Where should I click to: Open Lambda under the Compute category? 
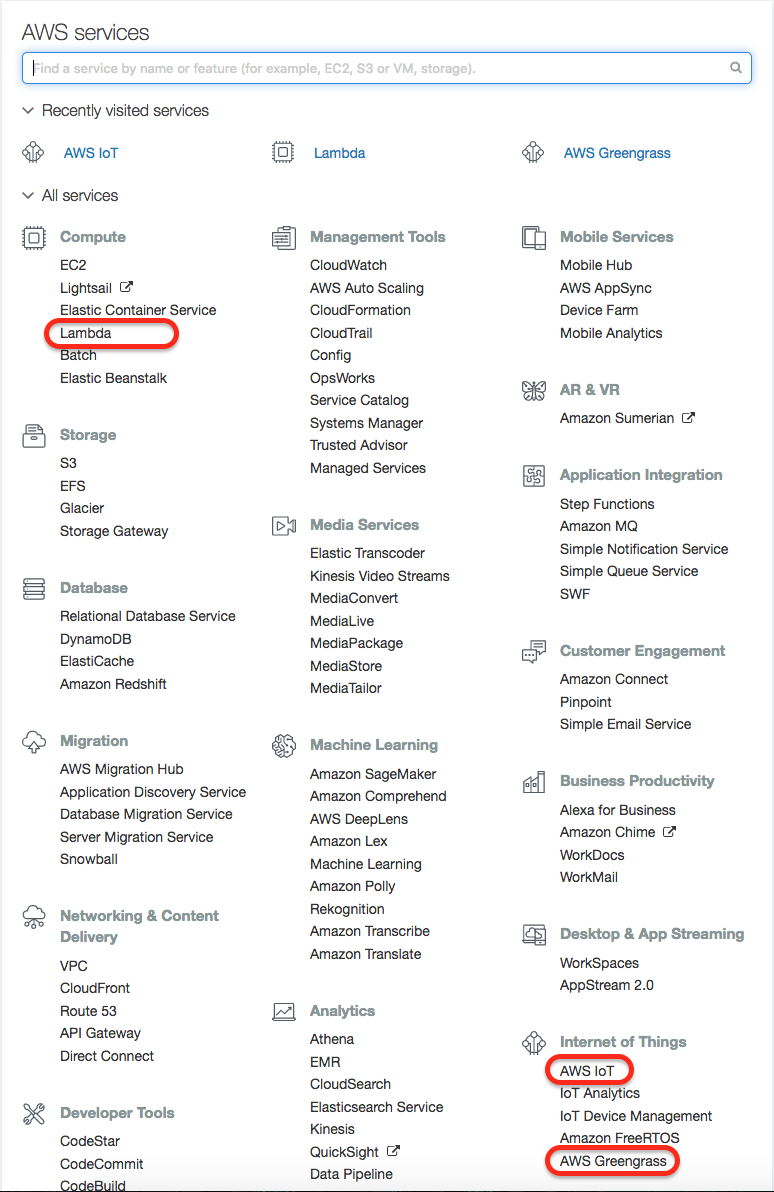tap(86, 333)
